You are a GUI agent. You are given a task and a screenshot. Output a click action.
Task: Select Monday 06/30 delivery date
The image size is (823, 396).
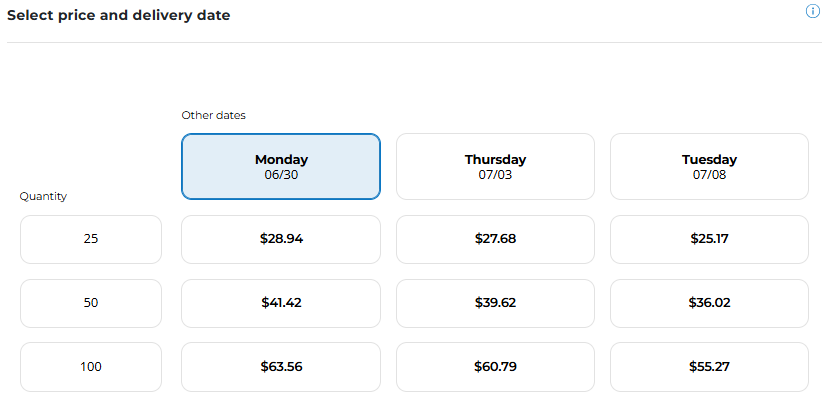click(x=281, y=166)
